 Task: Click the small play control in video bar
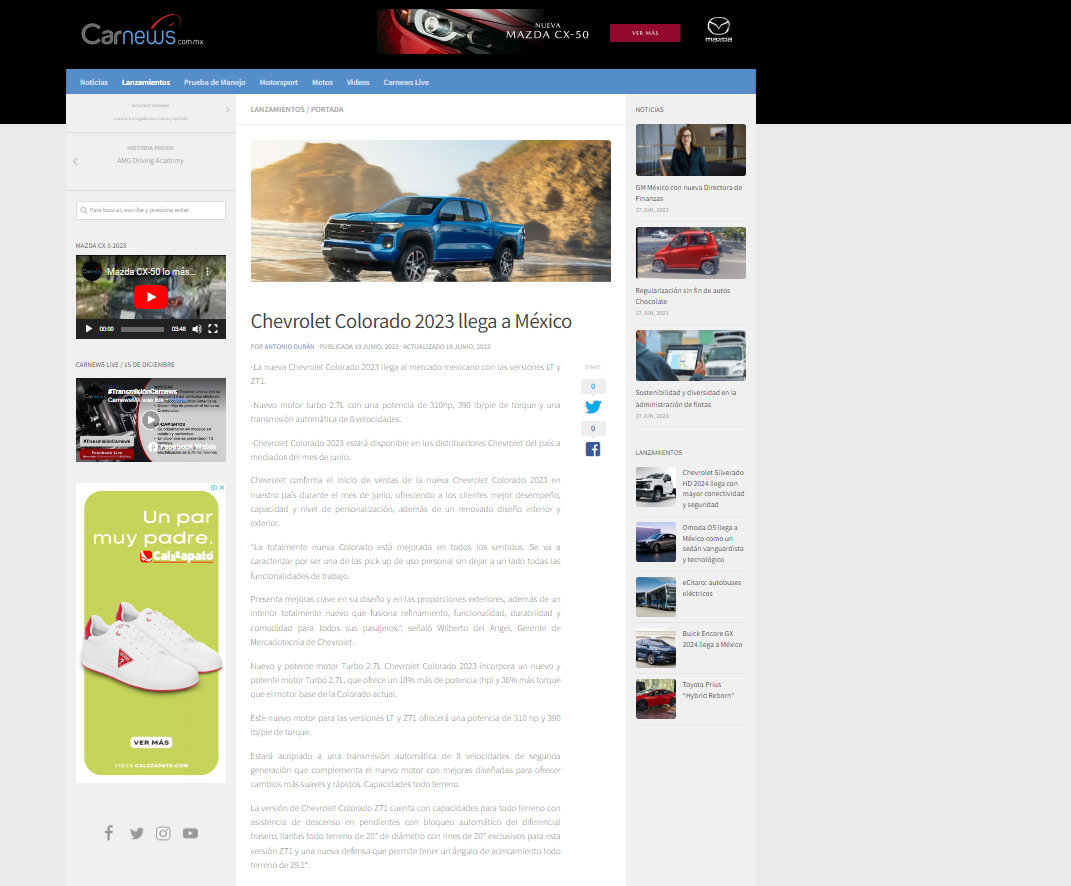[89, 329]
